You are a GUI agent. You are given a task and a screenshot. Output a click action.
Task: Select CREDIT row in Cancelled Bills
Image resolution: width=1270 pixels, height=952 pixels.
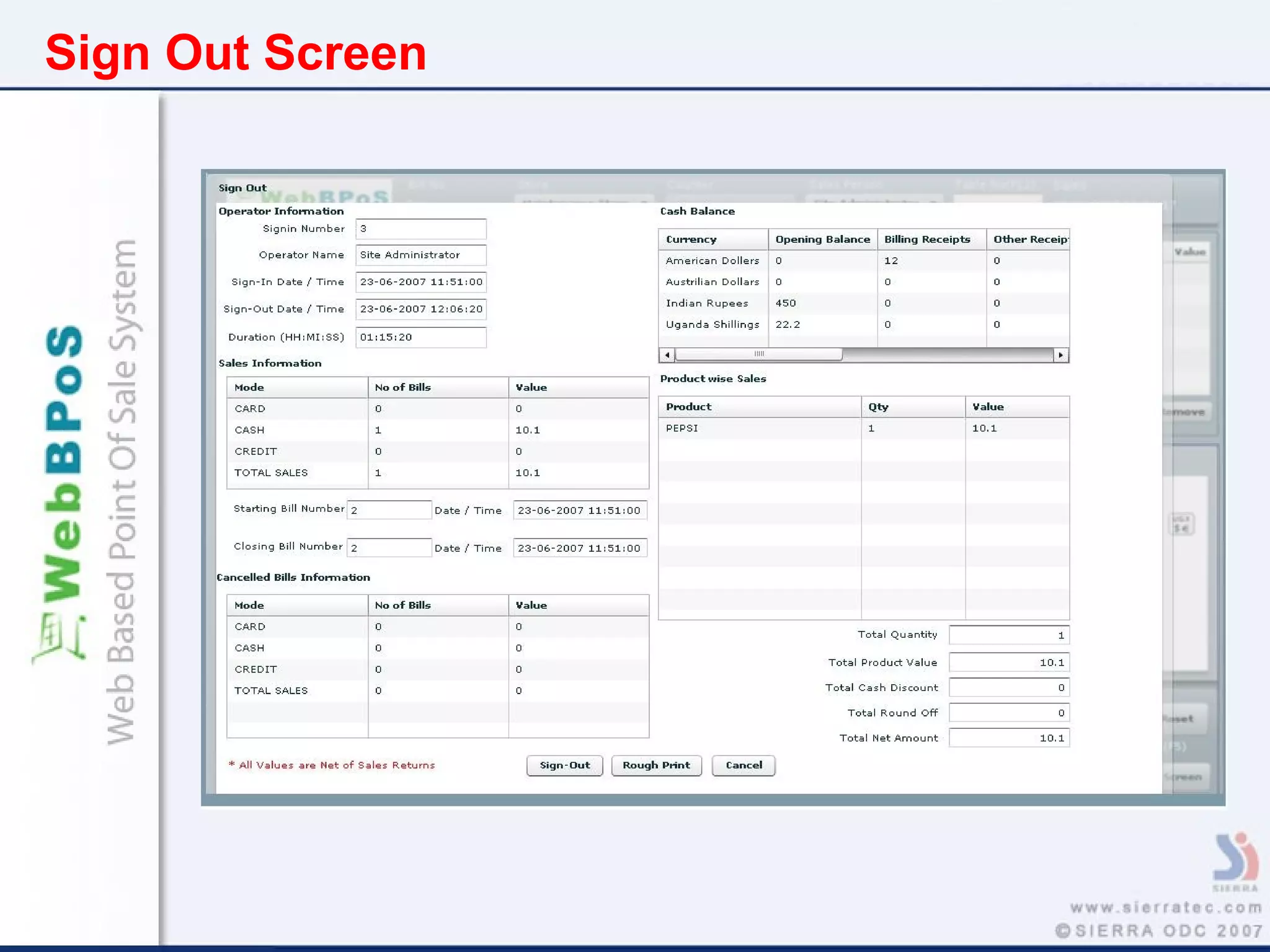[438, 670]
